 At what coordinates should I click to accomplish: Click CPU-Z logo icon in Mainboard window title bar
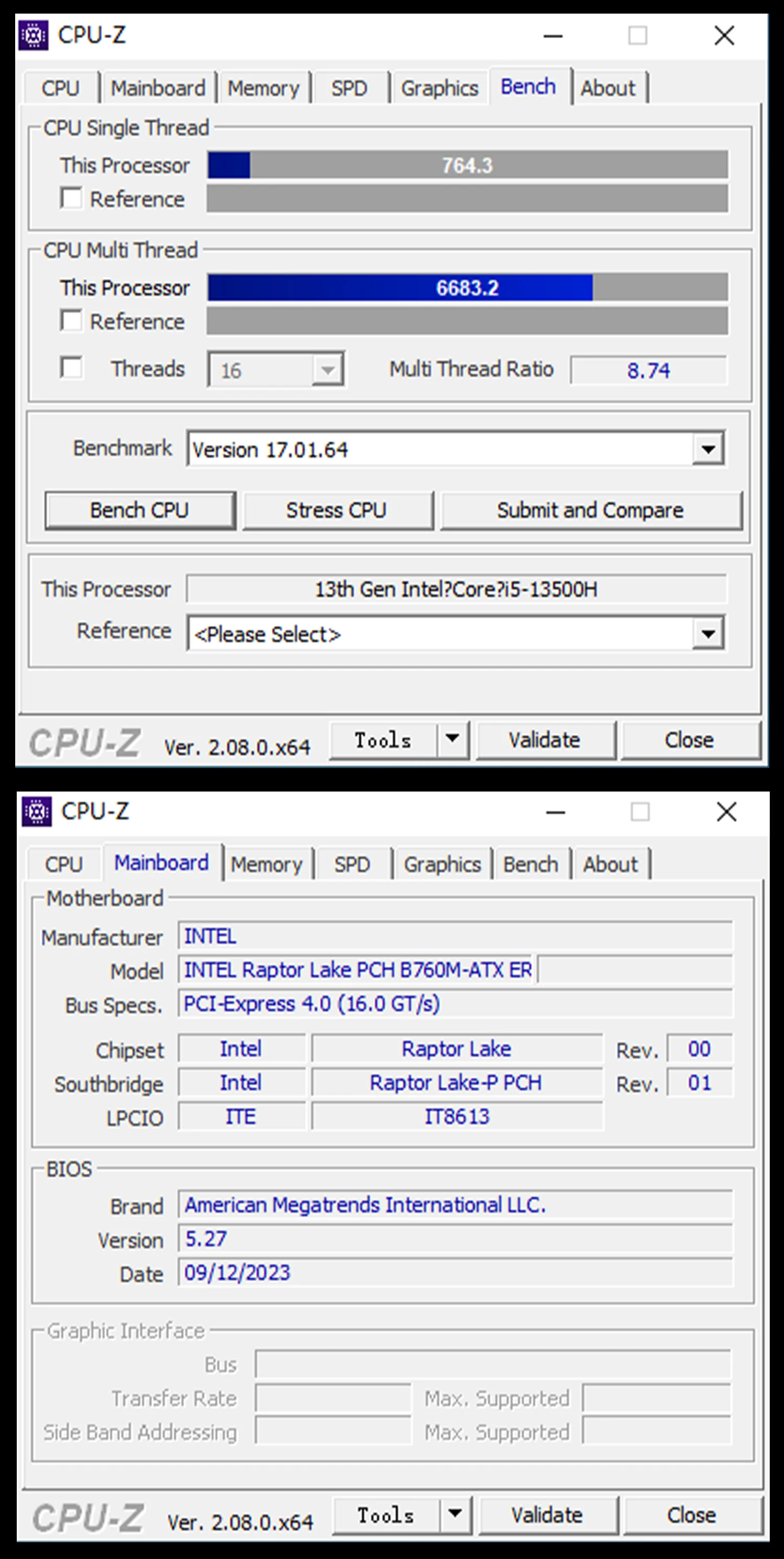click(36, 811)
